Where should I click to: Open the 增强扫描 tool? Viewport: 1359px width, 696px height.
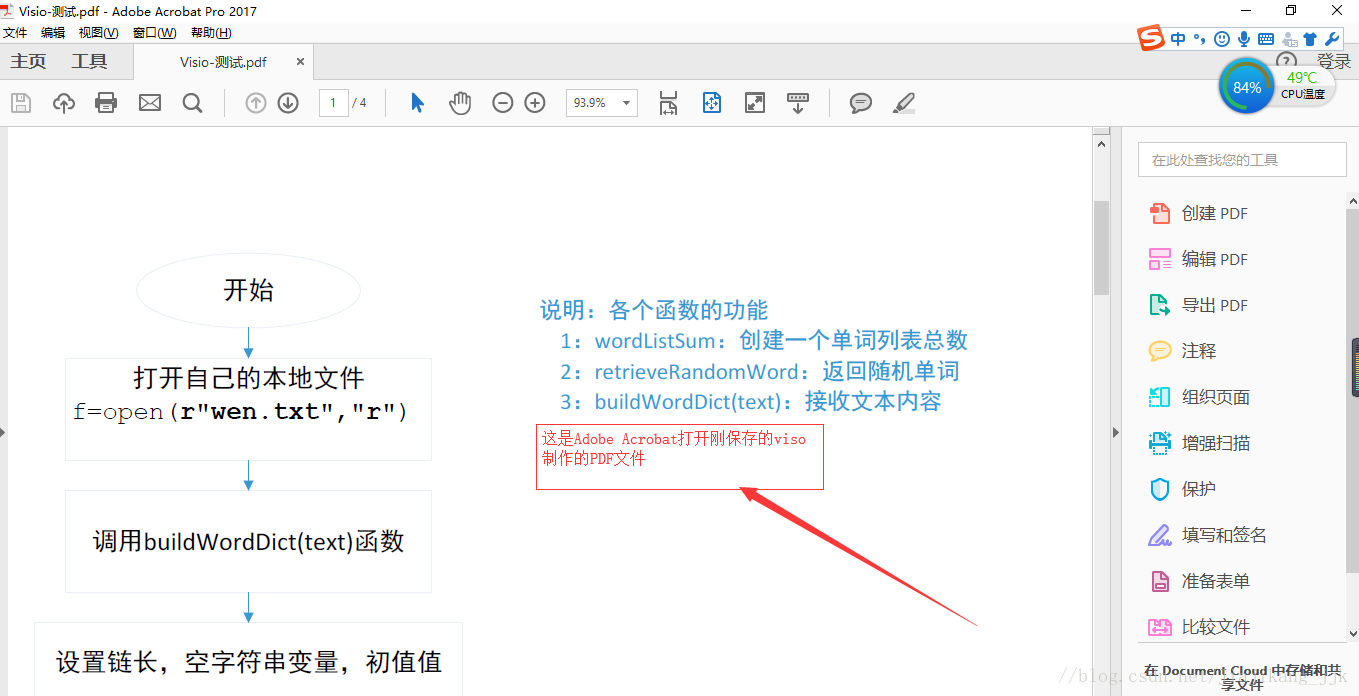[1216, 443]
